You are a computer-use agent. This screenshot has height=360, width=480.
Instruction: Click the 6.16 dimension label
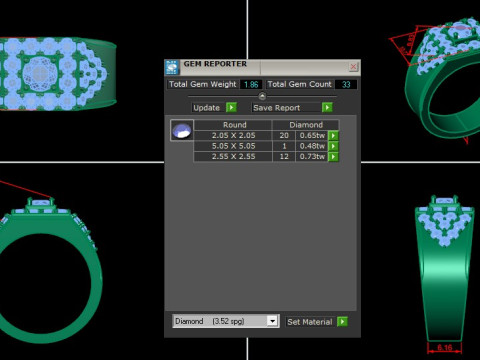tap(445, 348)
